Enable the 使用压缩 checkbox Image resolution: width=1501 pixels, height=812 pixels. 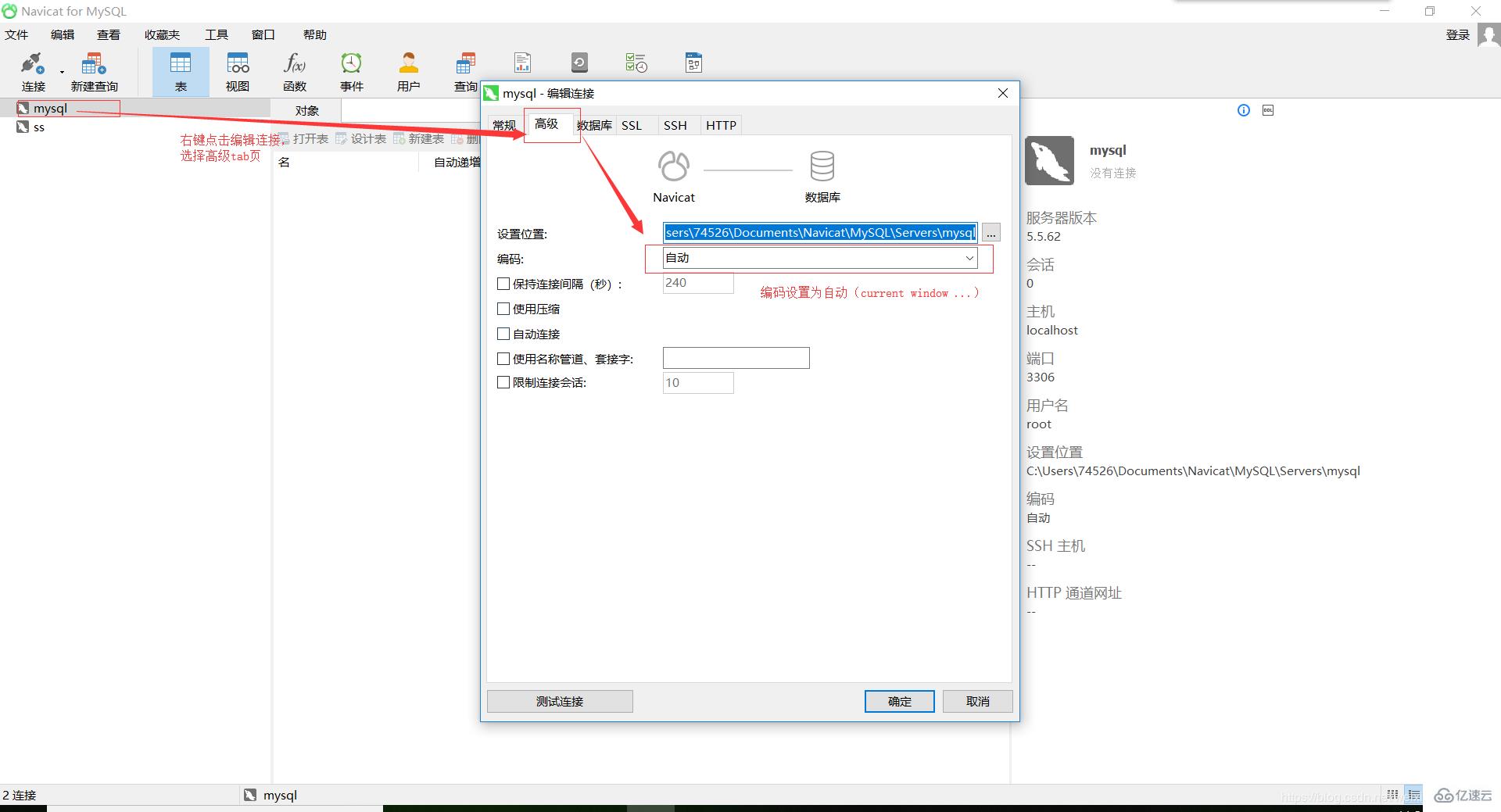(503, 309)
